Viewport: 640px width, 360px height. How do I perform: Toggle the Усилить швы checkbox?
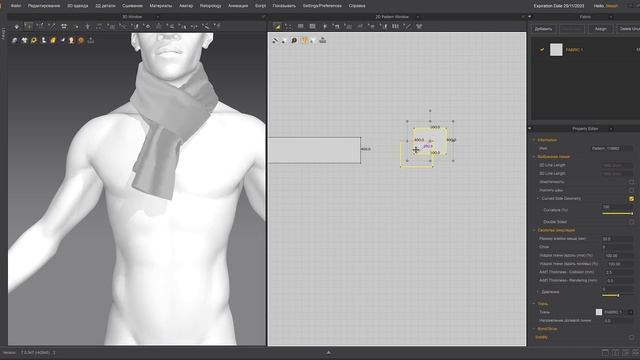click(631, 190)
